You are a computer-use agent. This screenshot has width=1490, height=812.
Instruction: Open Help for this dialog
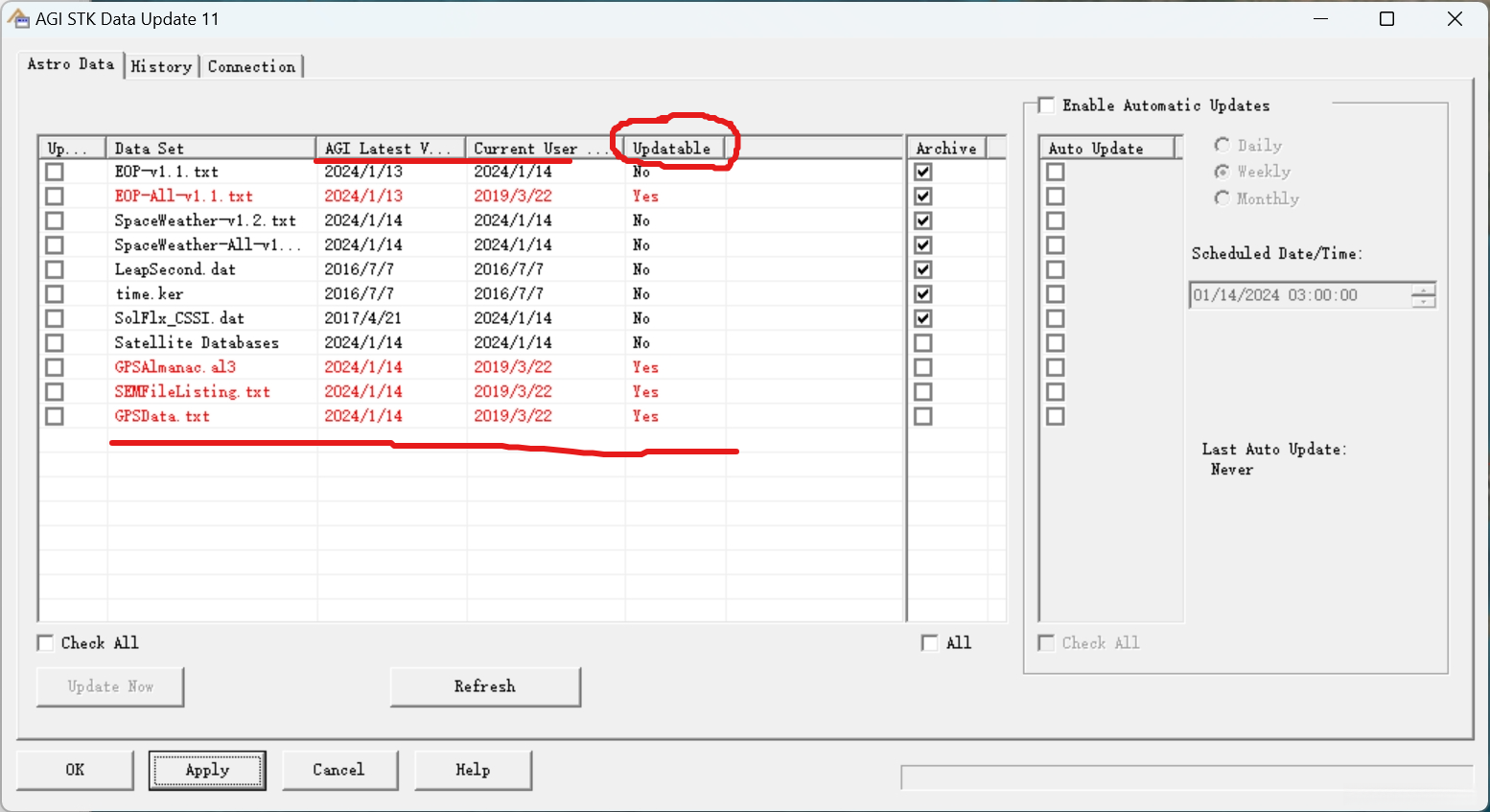pyautogui.click(x=473, y=770)
